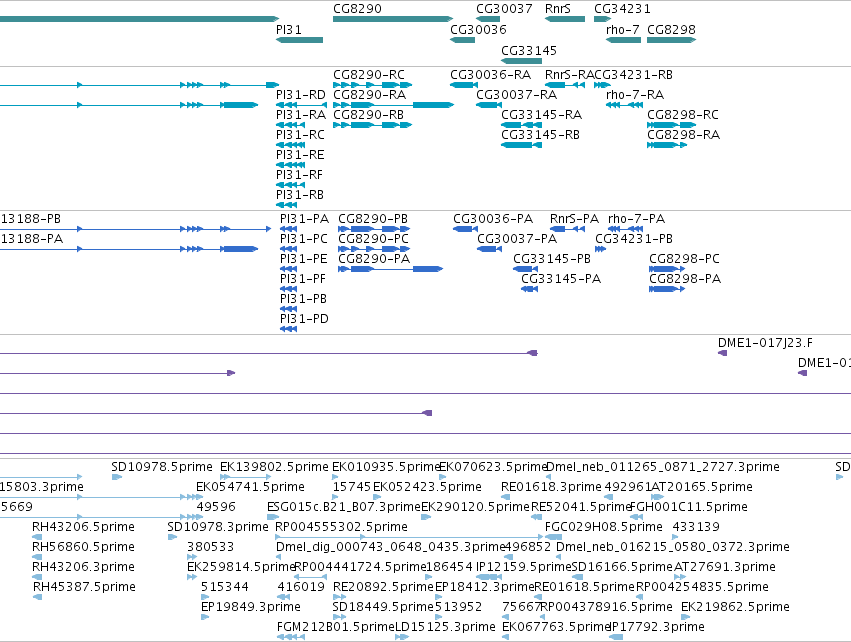The width and height of the screenshot is (851, 642).
Task: Click transcript label PI31-RD
Action: (x=301, y=95)
